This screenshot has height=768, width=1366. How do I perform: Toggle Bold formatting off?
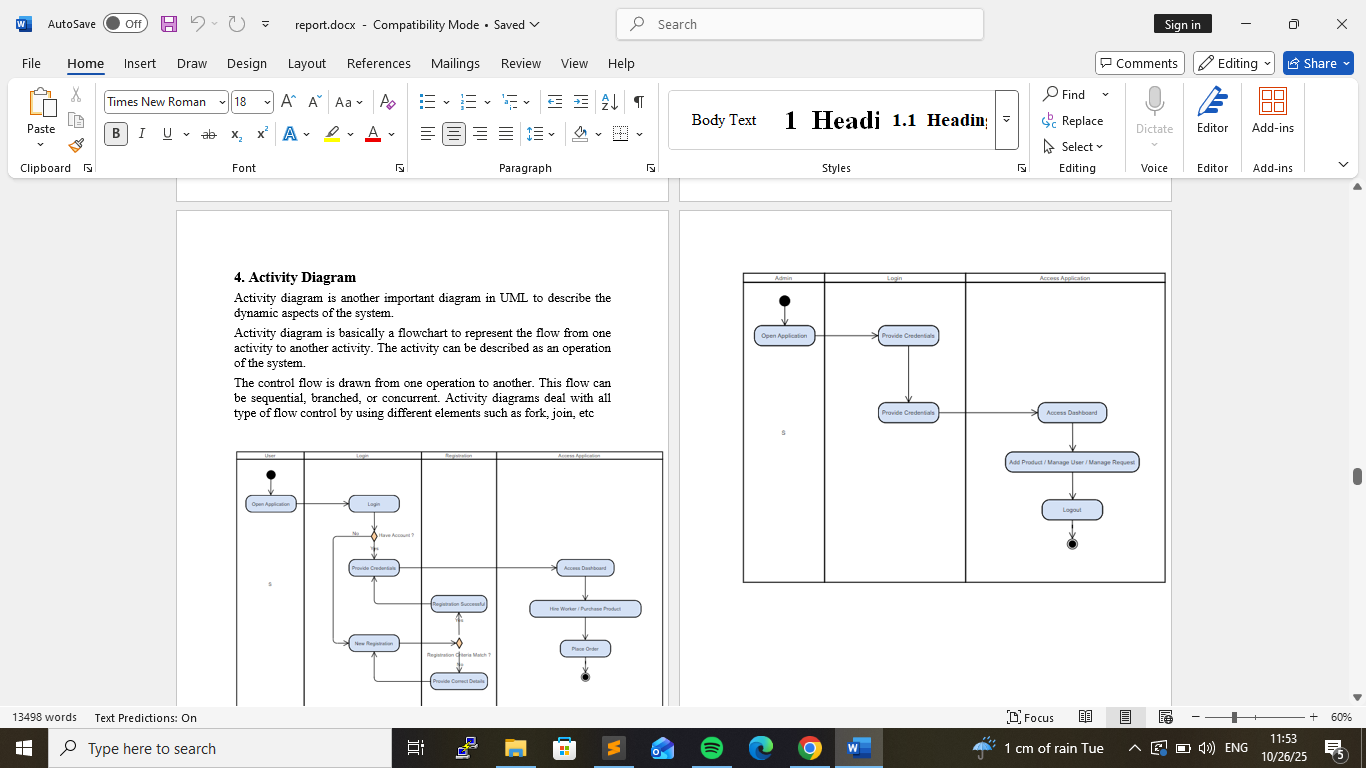[116, 134]
